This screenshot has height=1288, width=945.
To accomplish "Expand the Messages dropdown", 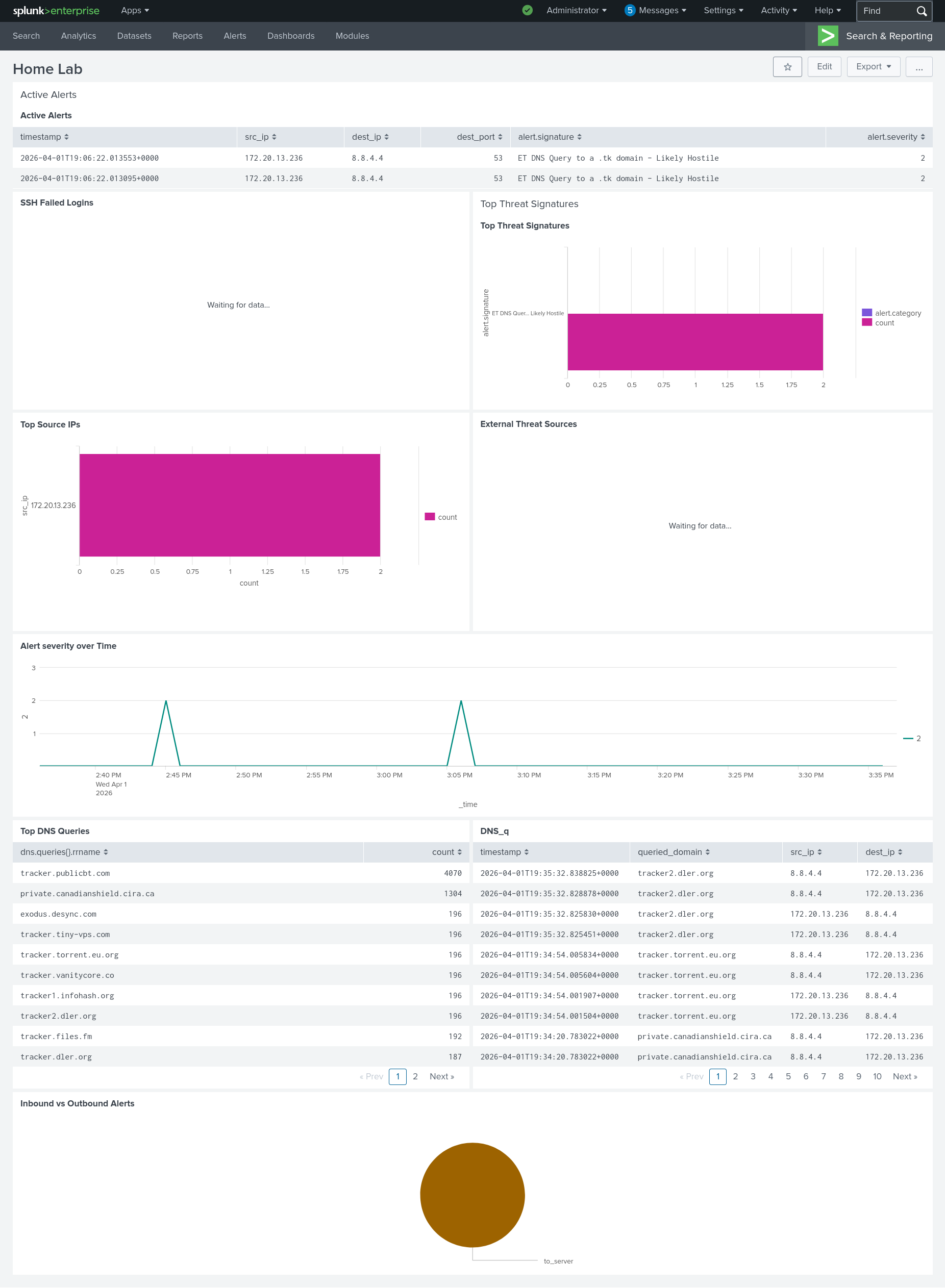I will (662, 10).
